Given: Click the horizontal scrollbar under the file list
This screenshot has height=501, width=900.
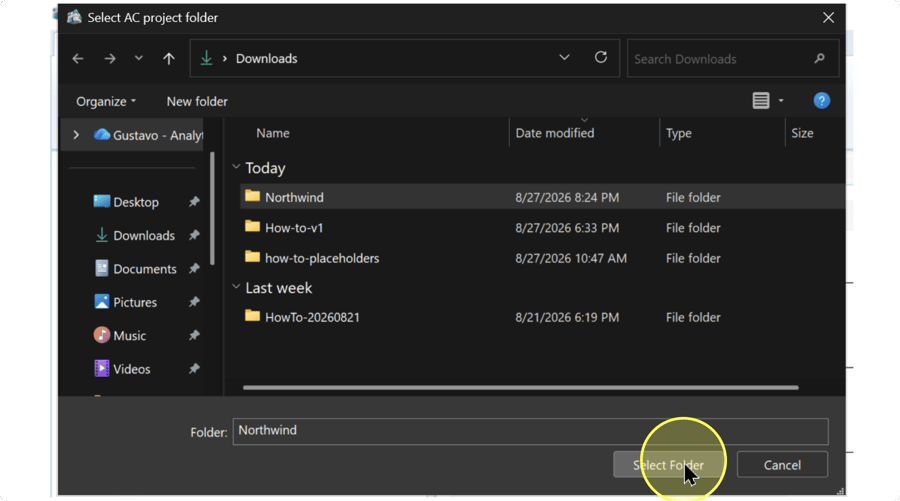Looking at the screenshot, I should pos(520,387).
